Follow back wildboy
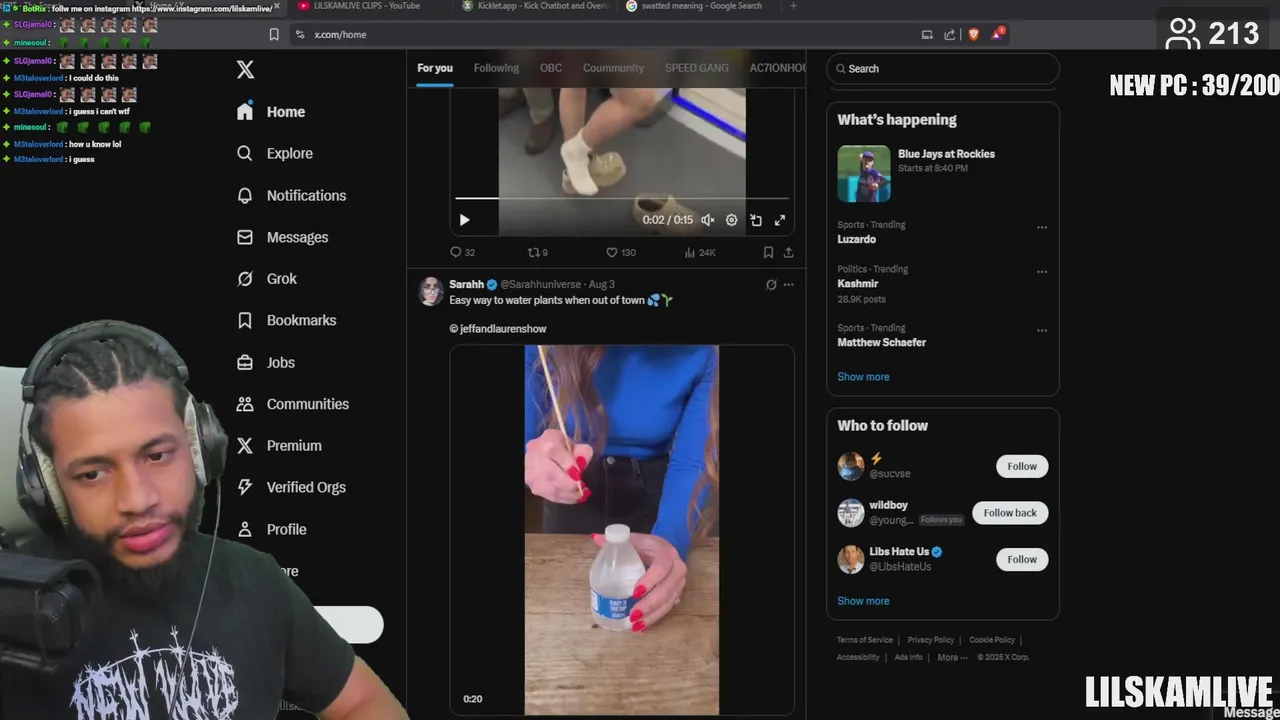Viewport: 1280px width, 720px height. pyautogui.click(x=1010, y=513)
